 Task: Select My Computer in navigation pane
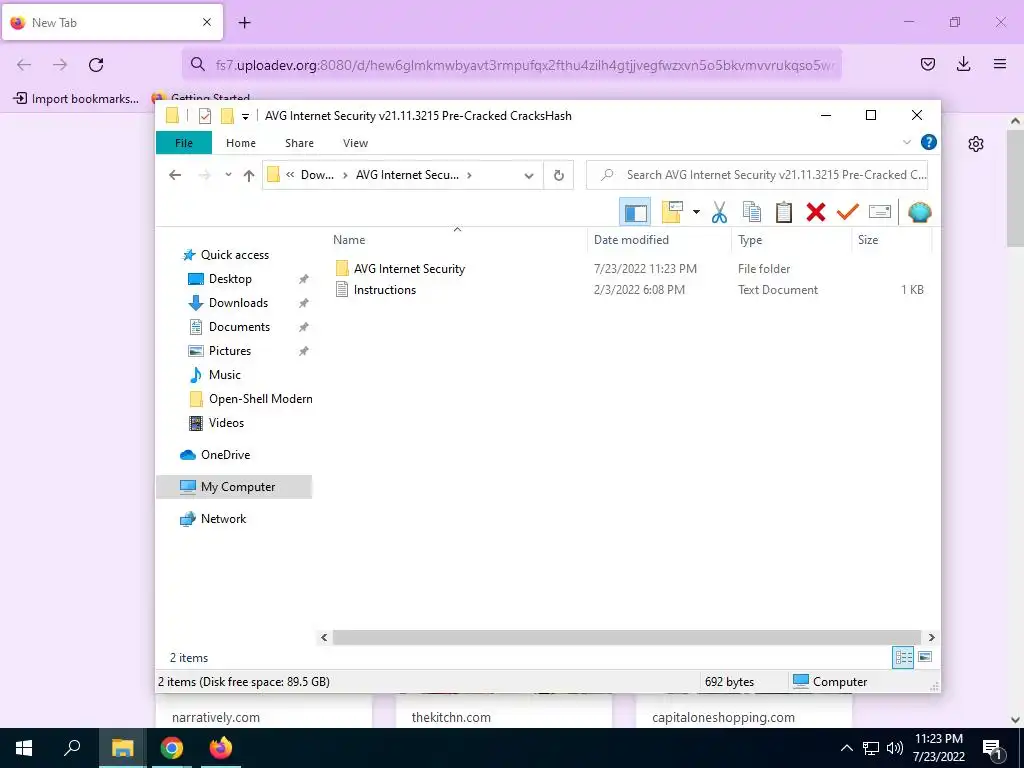pyautogui.click(x=234, y=487)
